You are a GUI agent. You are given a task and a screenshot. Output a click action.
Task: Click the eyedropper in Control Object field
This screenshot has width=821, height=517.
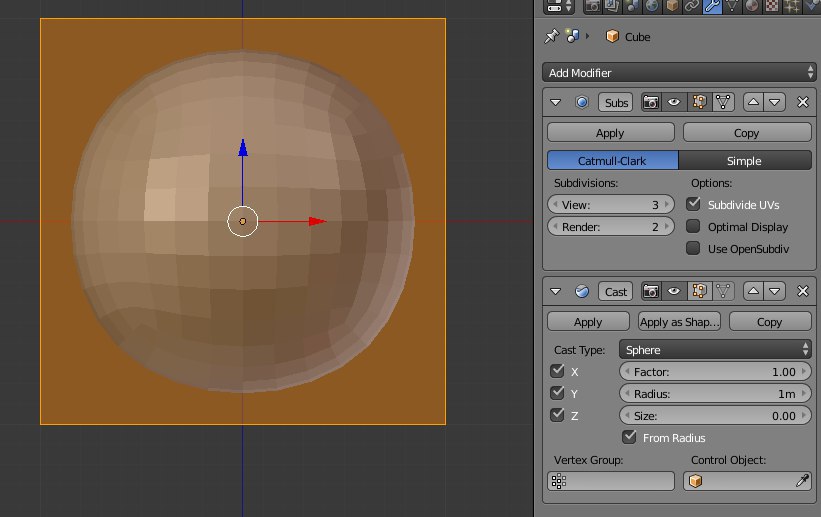(x=802, y=481)
